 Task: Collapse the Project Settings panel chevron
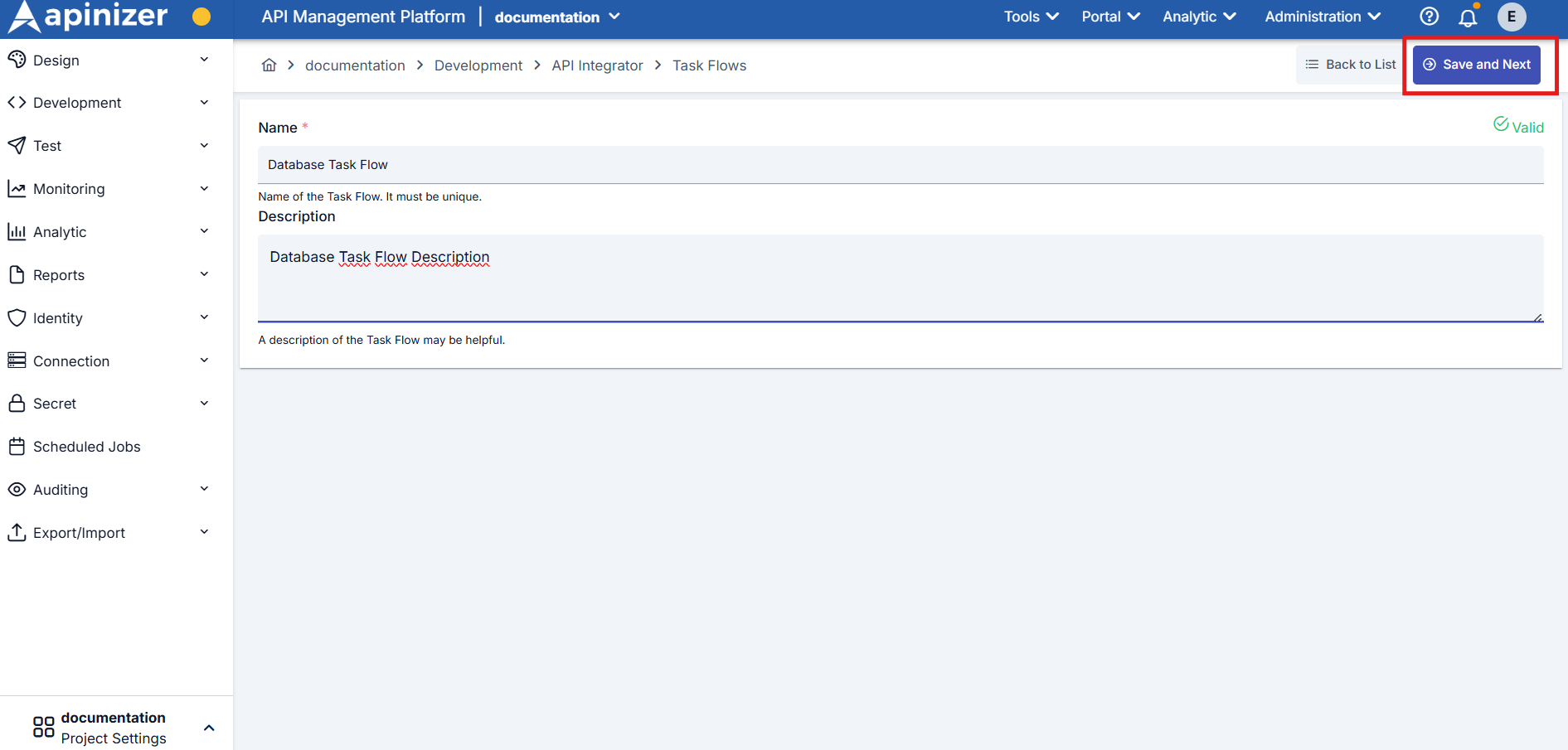(209, 727)
